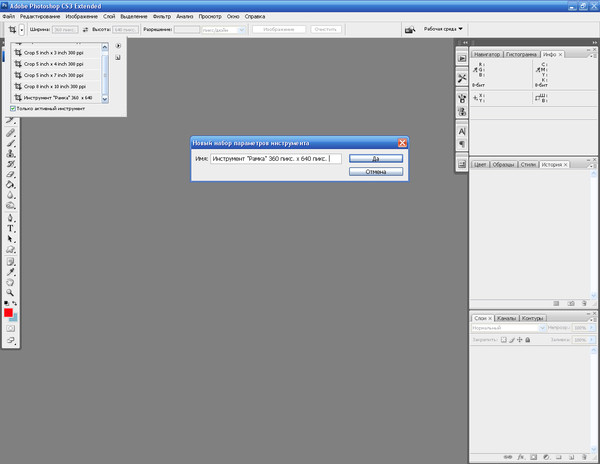Screen dimensions: 600x464
Task: Select the Eraser tool
Action: coord(10,174)
